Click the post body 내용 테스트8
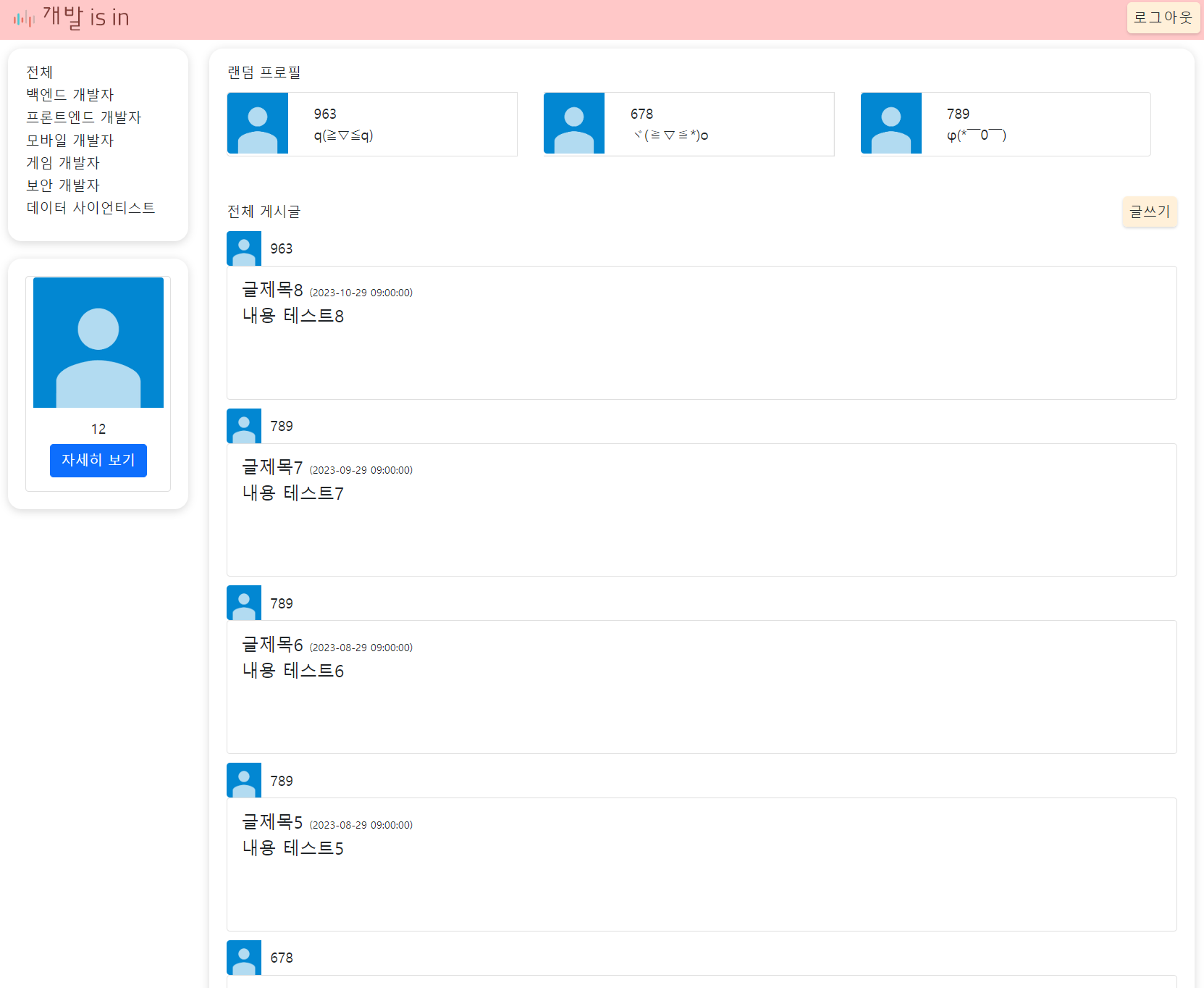Image resolution: width=1204 pixels, height=988 pixels. click(x=293, y=316)
